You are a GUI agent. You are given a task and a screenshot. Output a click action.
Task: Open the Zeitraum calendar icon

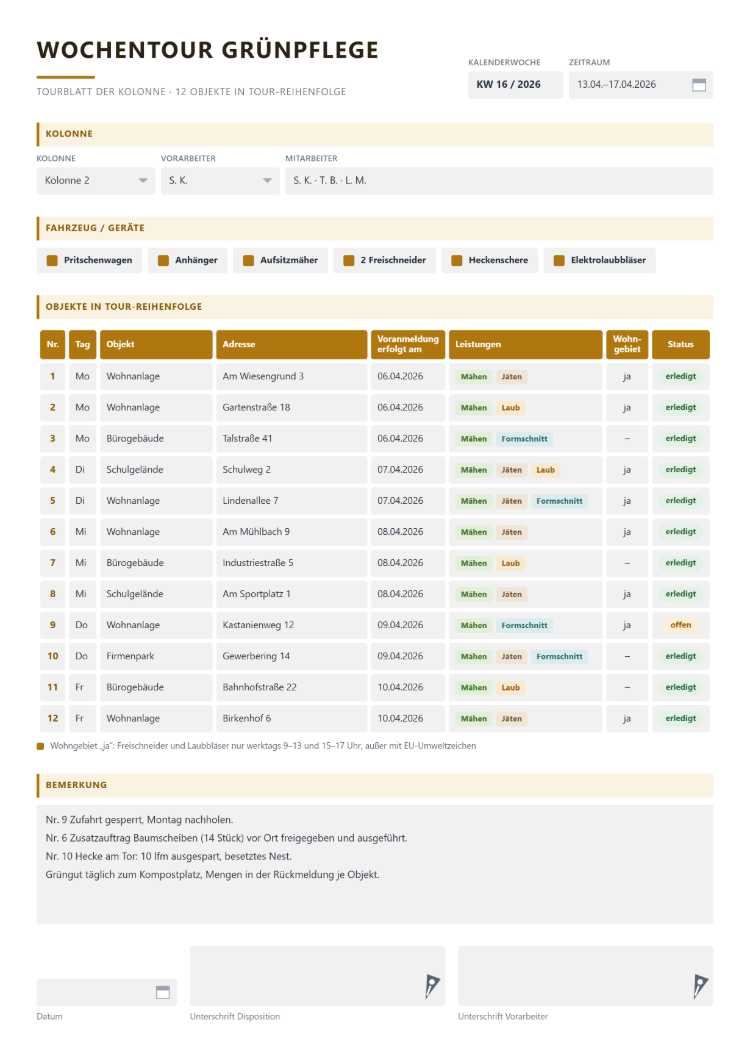point(699,85)
